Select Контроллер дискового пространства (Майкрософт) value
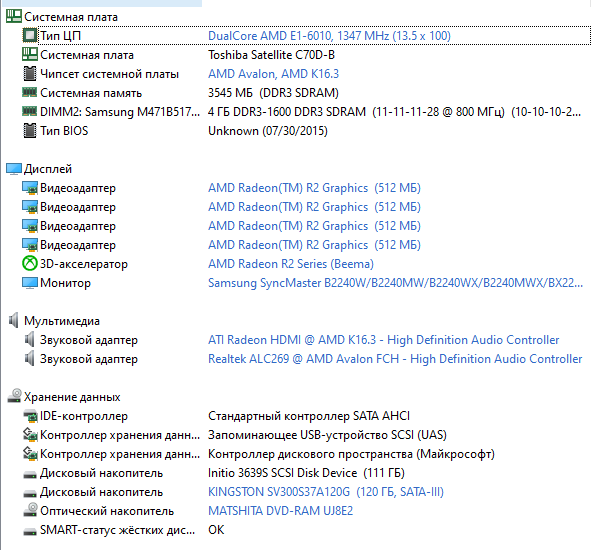607x550 pixels. coord(352,454)
